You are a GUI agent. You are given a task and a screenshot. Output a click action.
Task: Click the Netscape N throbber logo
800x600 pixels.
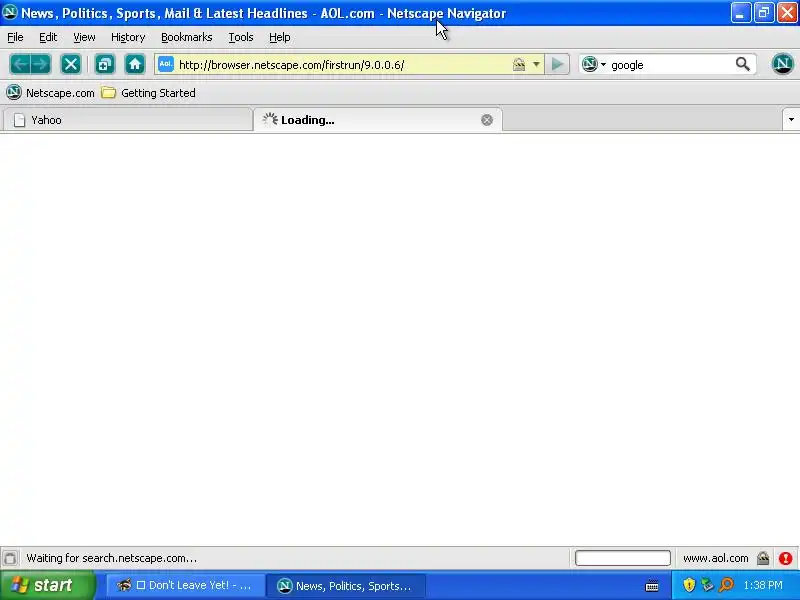pos(783,64)
